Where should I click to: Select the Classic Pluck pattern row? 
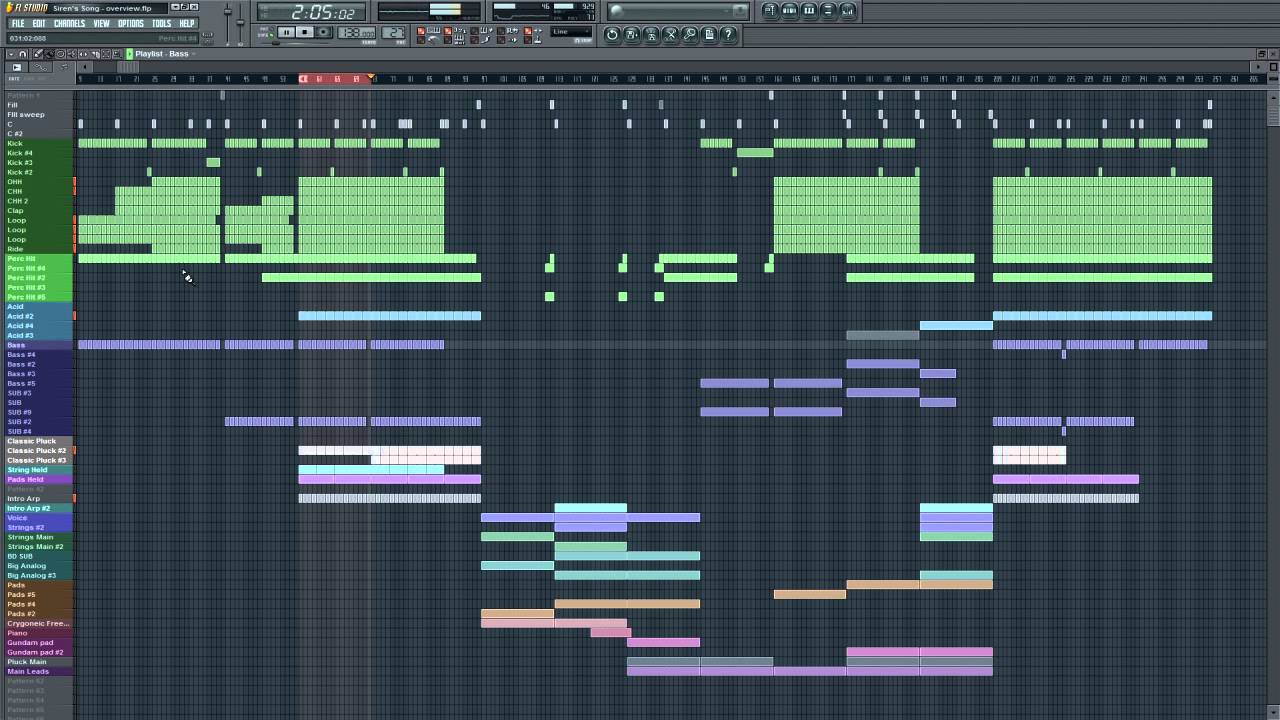pyautogui.click(x=37, y=441)
